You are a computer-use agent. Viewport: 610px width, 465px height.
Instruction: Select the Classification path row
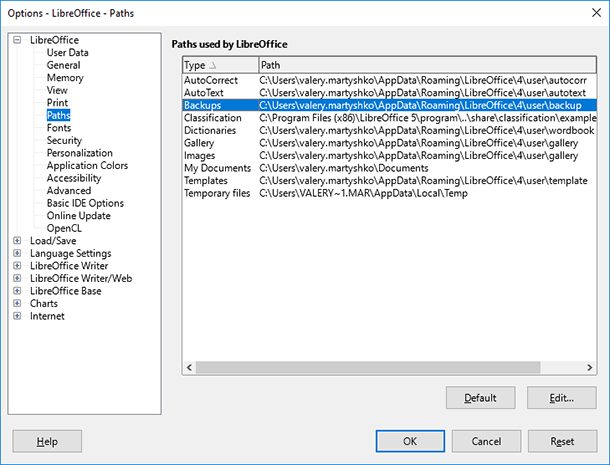(389, 118)
